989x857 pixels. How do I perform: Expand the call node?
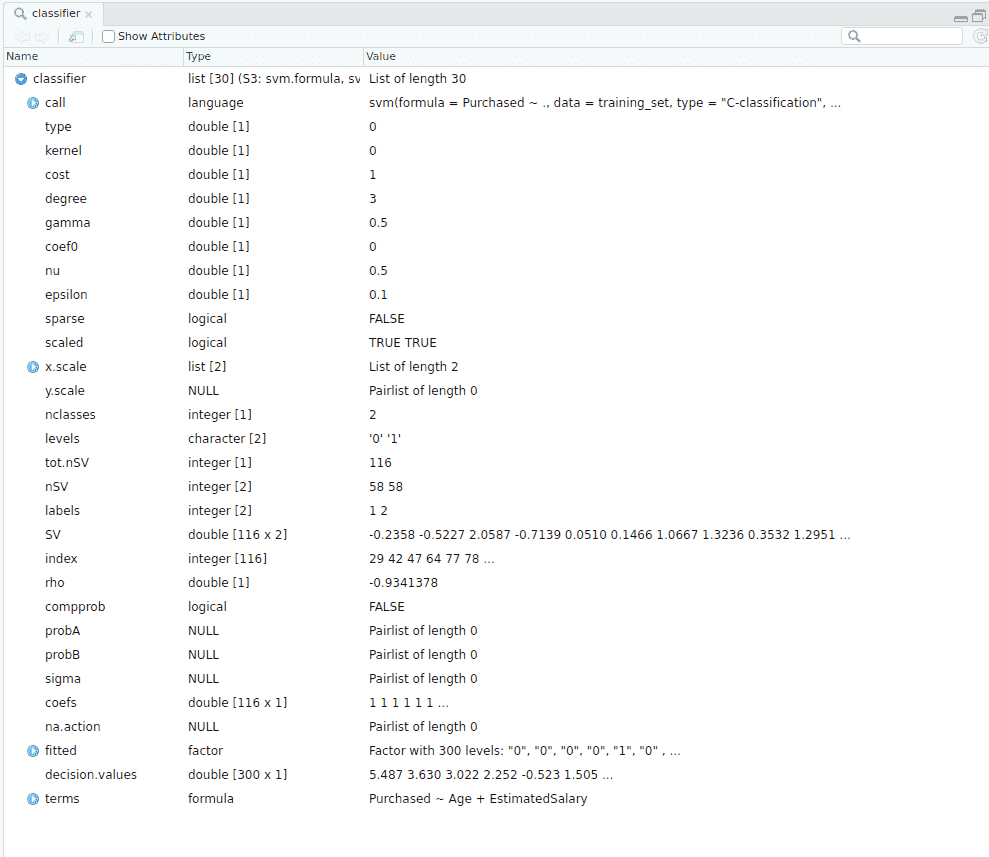tap(33, 103)
